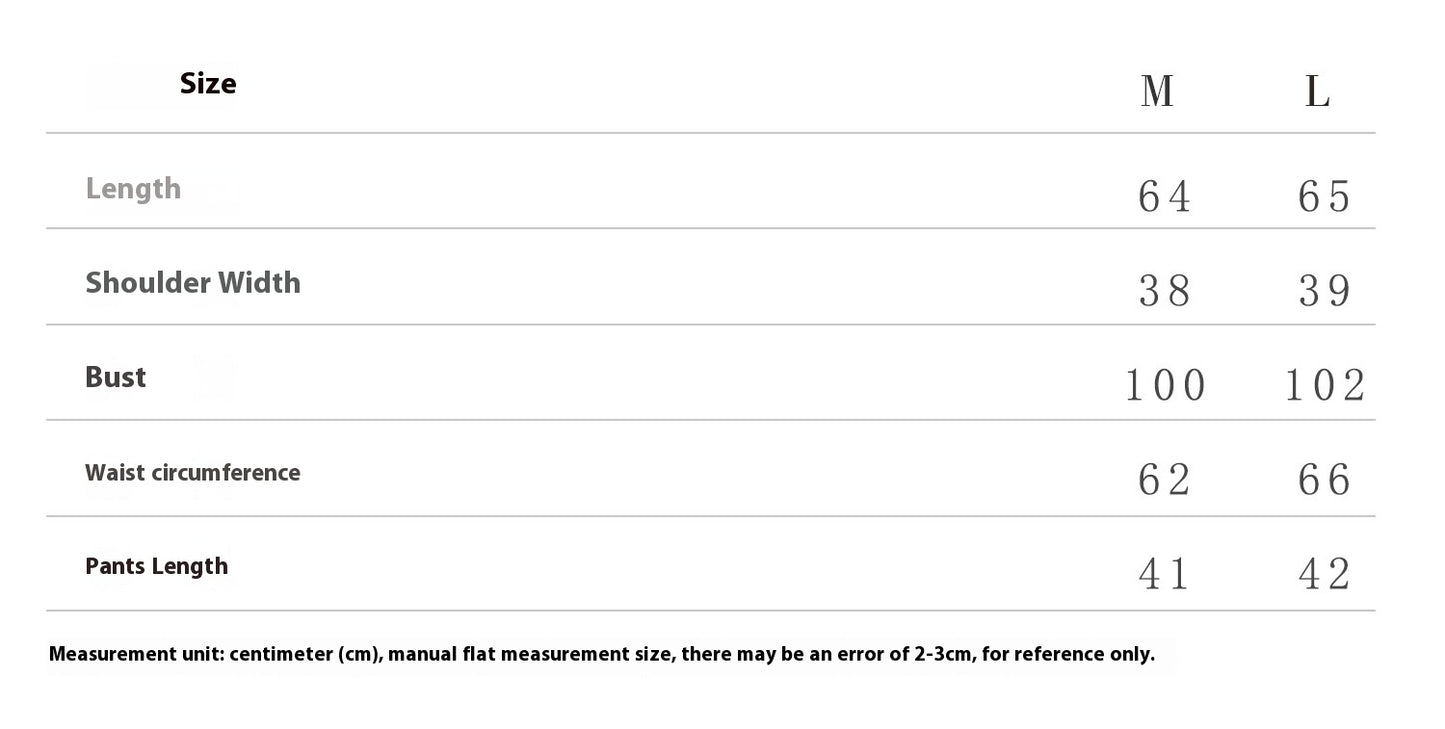Image resolution: width=1445 pixels, height=729 pixels.
Task: Click Shoulder Width value 39 for L
Action: pos(1324,291)
